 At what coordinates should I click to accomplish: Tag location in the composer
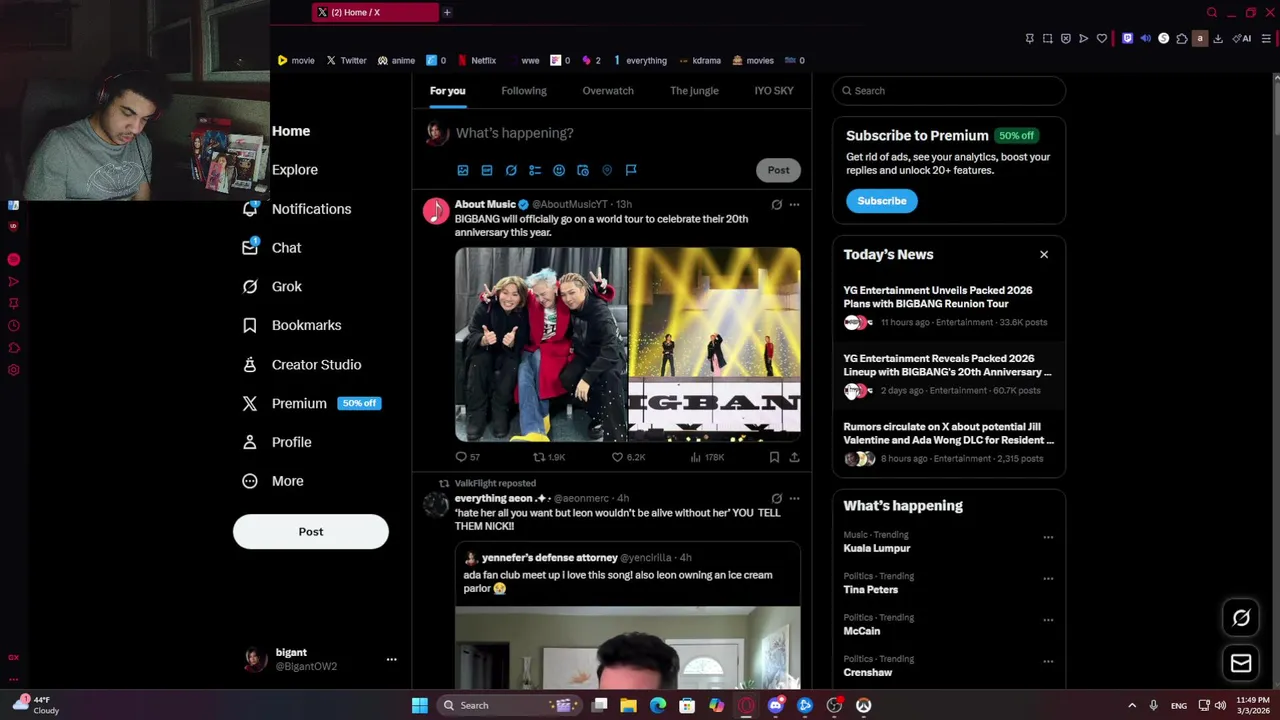(x=607, y=170)
